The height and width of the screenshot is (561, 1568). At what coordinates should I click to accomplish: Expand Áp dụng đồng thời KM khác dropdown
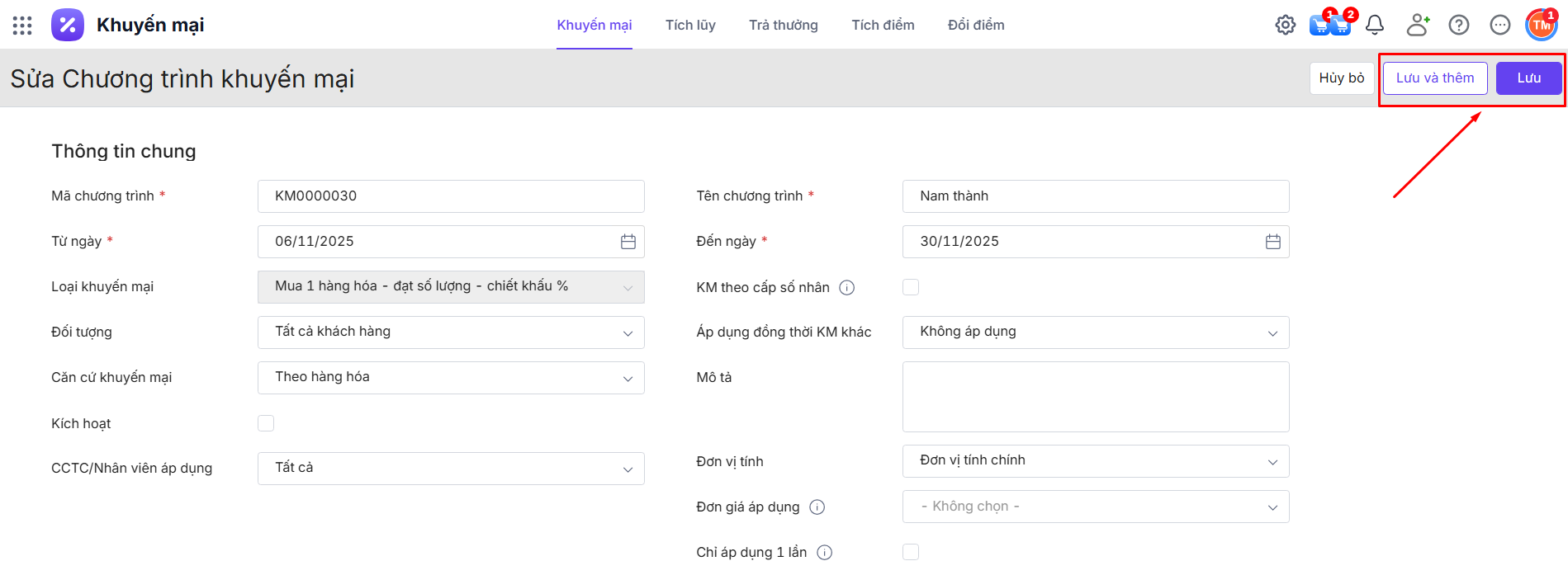point(1095,332)
